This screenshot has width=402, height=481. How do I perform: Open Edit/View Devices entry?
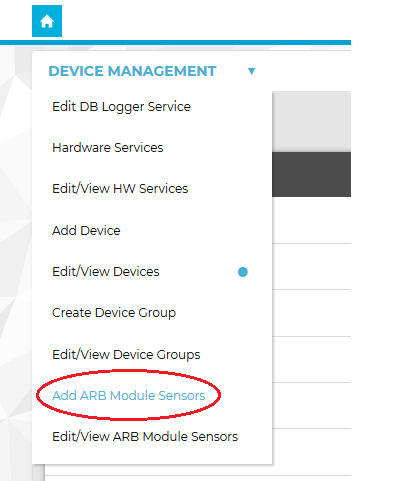(x=106, y=272)
